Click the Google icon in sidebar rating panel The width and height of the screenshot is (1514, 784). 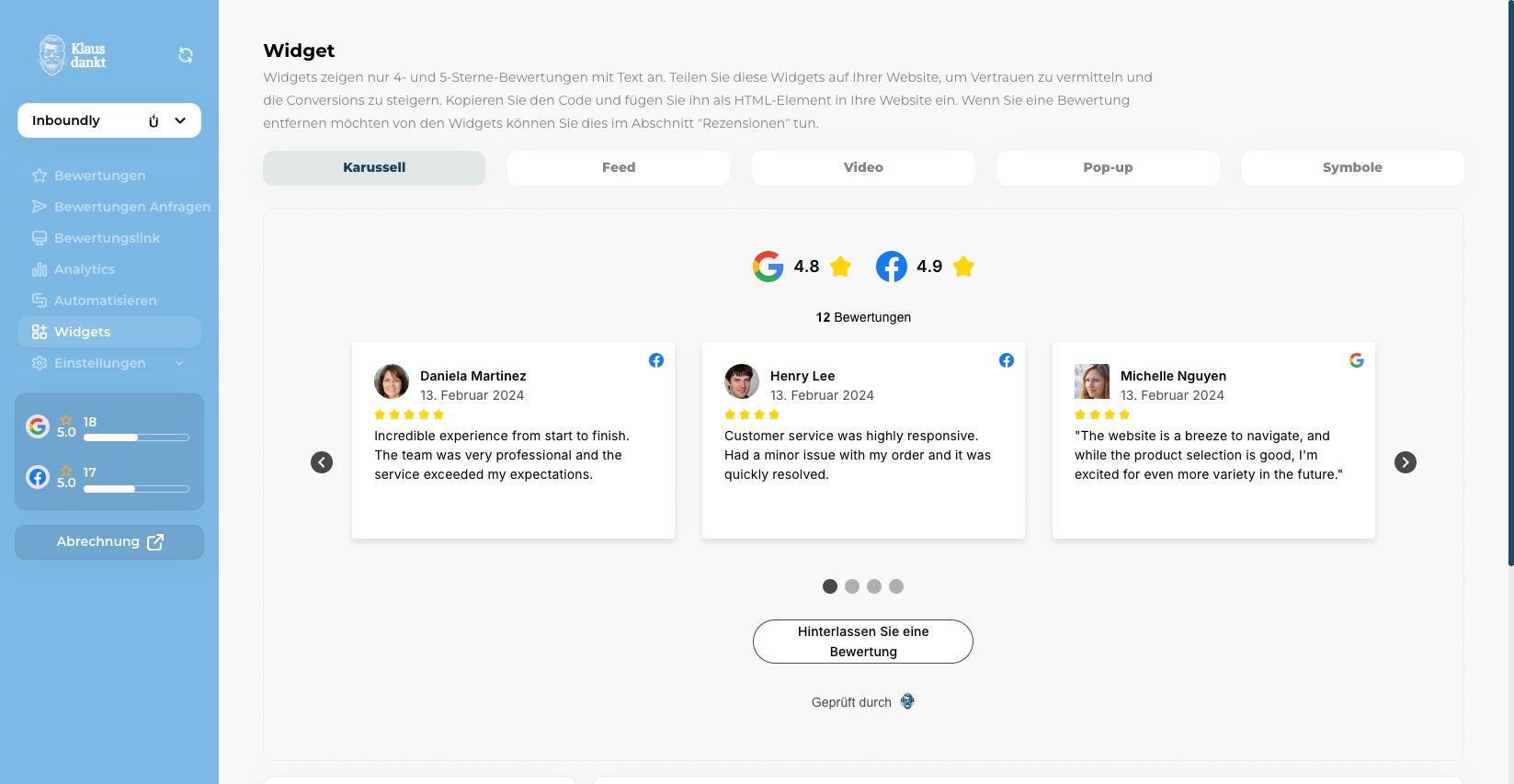[38, 426]
